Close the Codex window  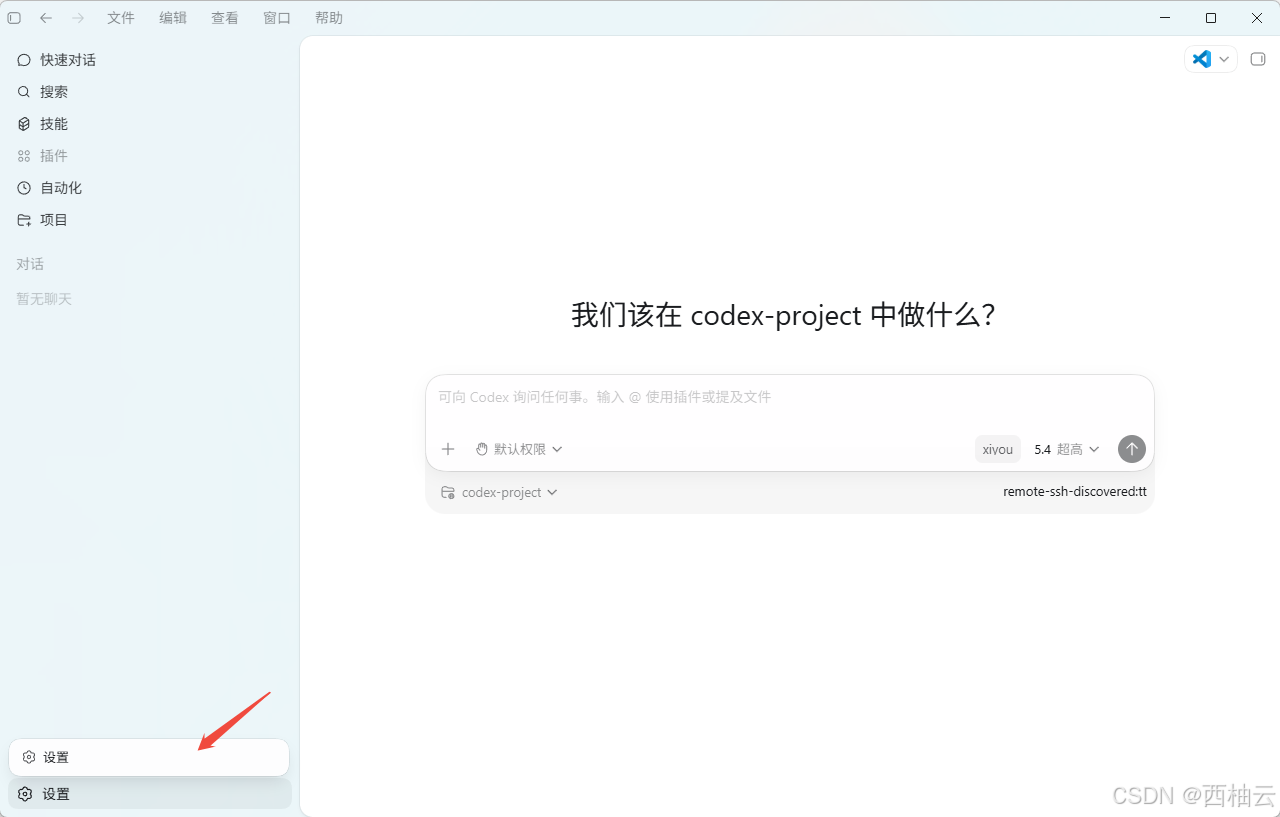[1257, 18]
